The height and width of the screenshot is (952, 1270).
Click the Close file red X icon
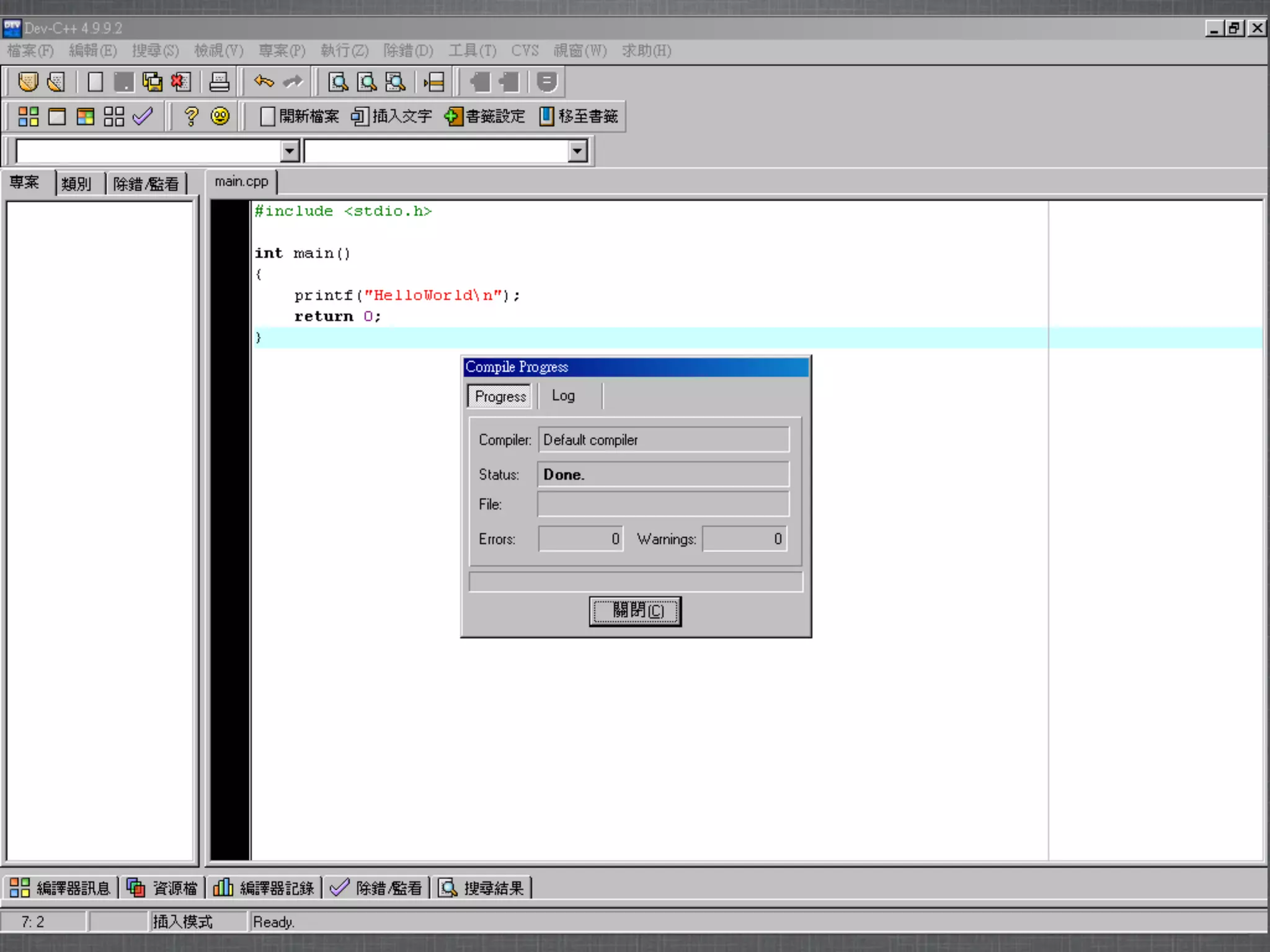tap(180, 82)
